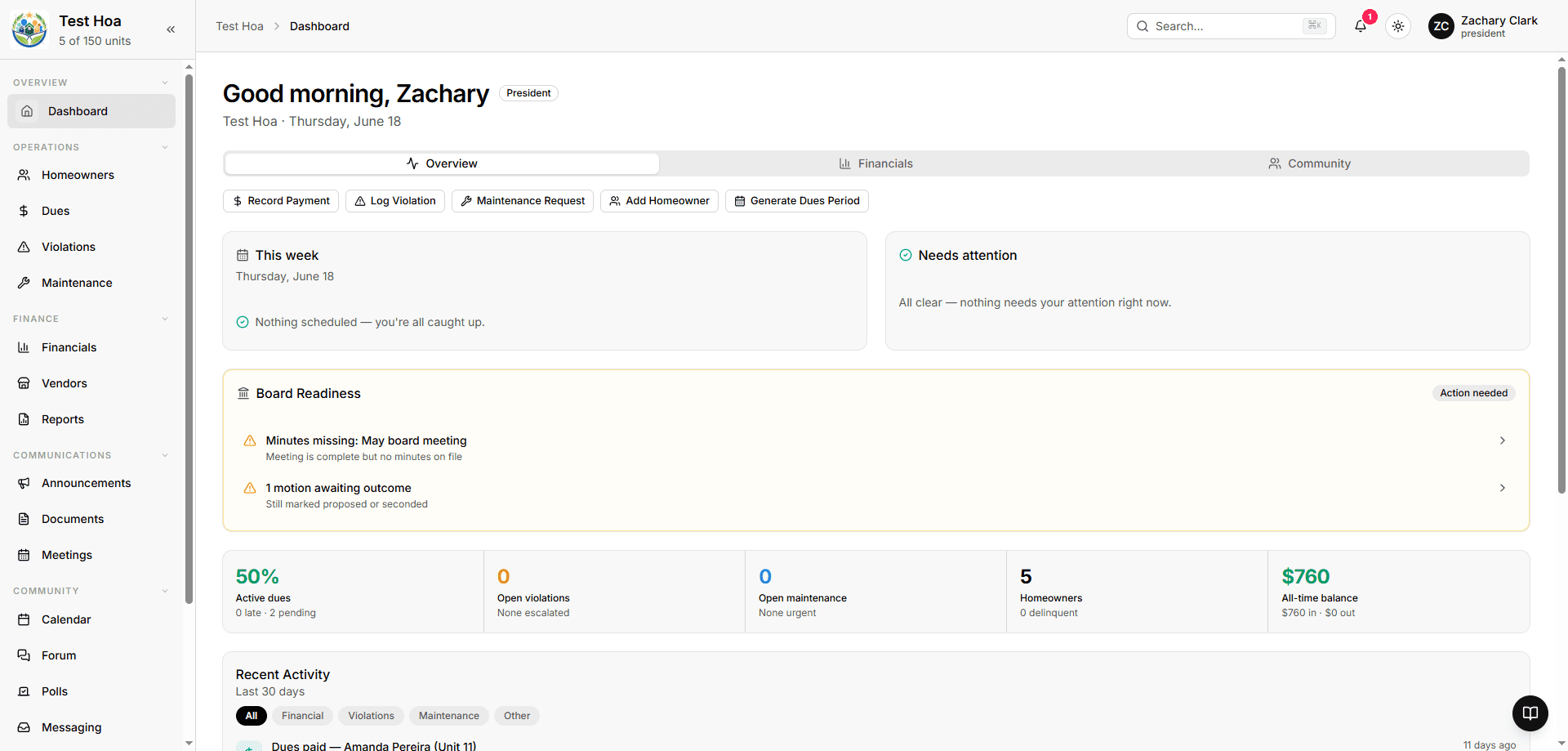Switch to the Financials tab

876,163
